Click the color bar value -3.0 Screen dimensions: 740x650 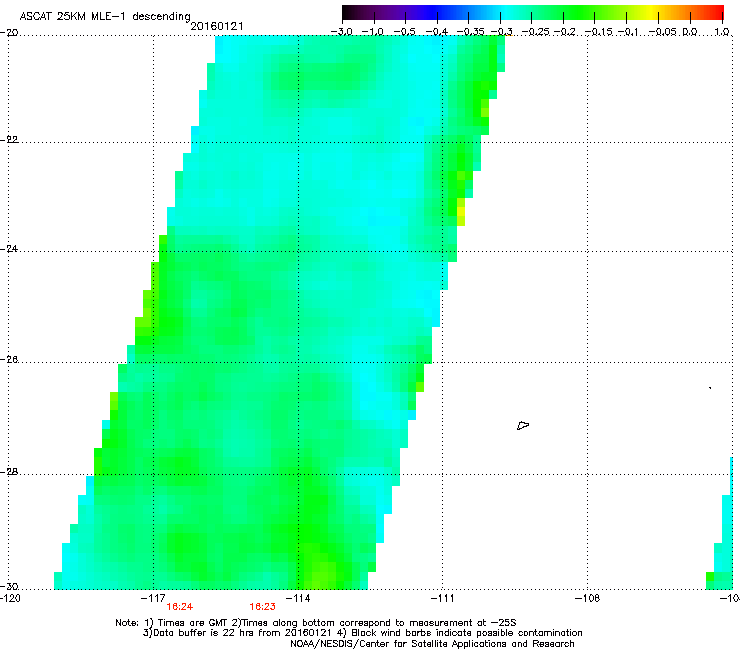click(x=341, y=32)
